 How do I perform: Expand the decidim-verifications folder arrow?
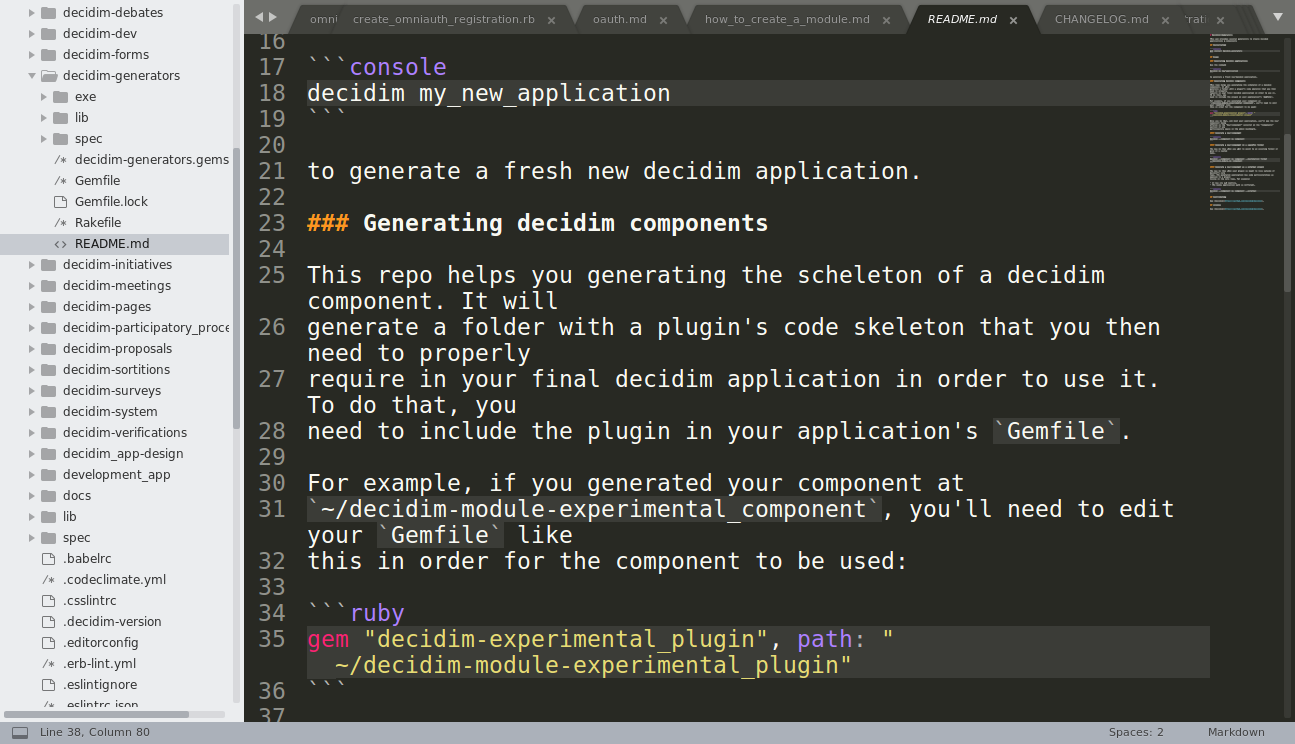coord(32,433)
